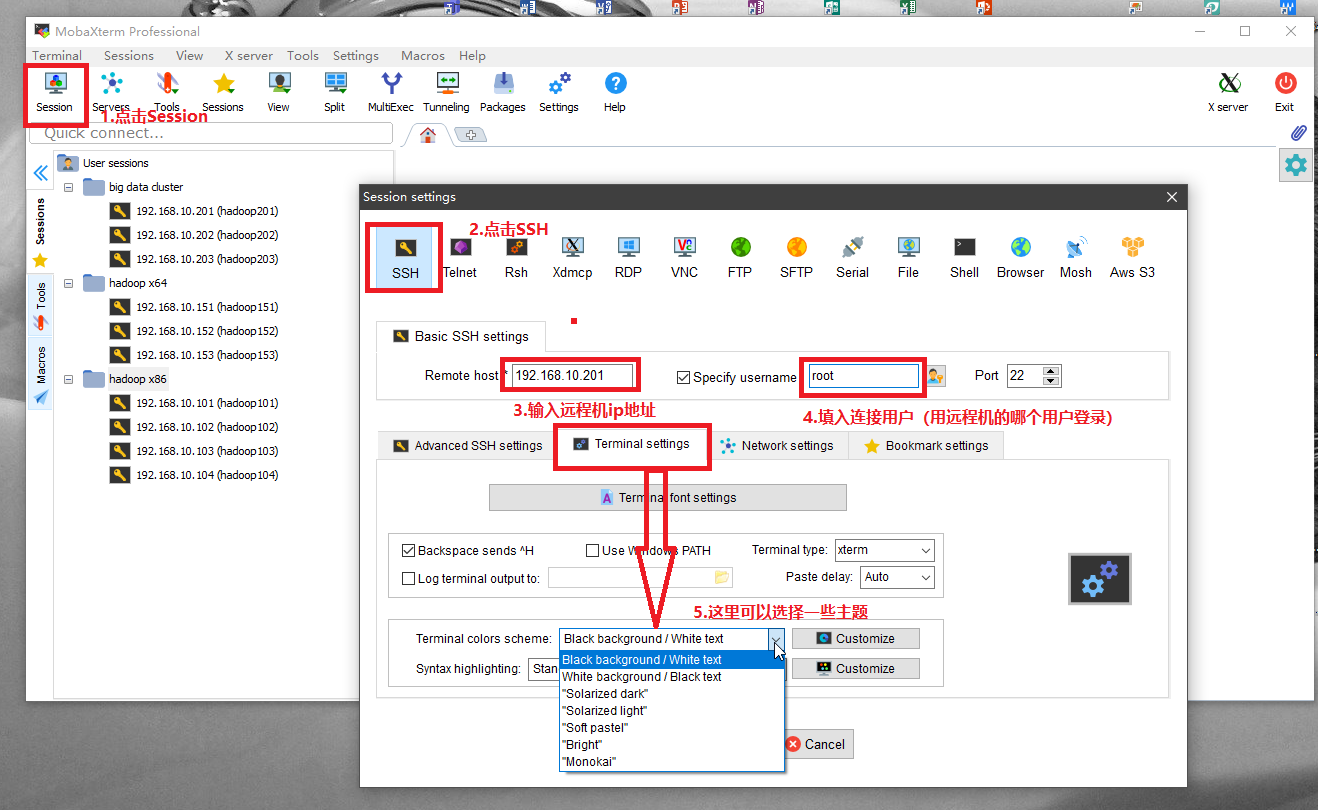
Task: Select the File session type
Action: [908, 258]
